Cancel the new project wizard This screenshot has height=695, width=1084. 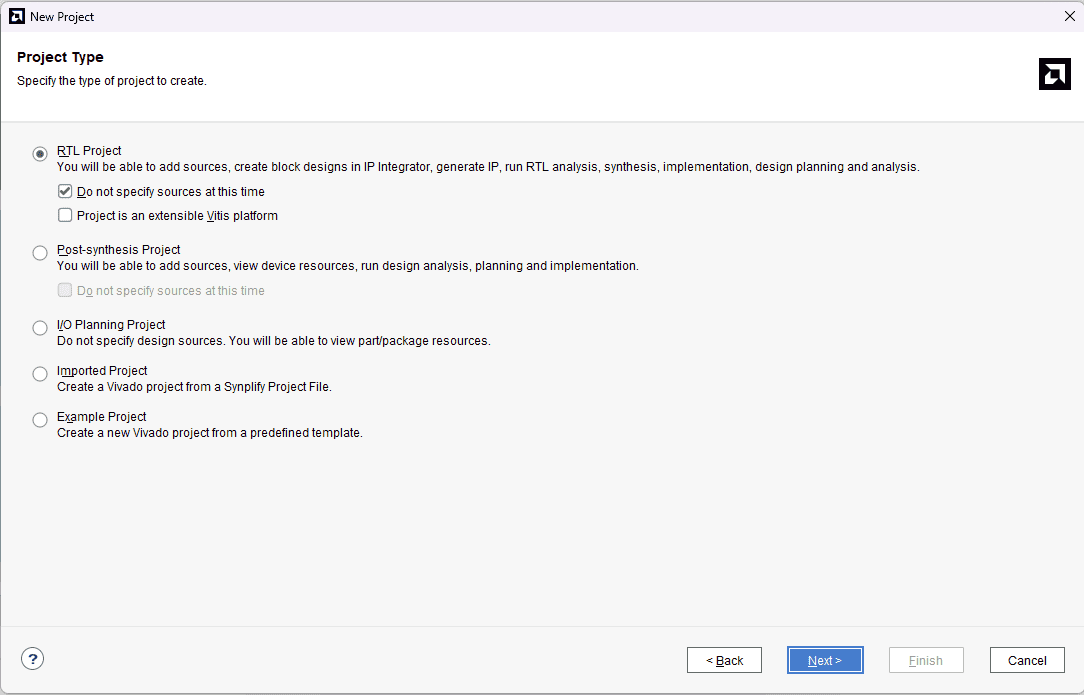tap(1027, 660)
